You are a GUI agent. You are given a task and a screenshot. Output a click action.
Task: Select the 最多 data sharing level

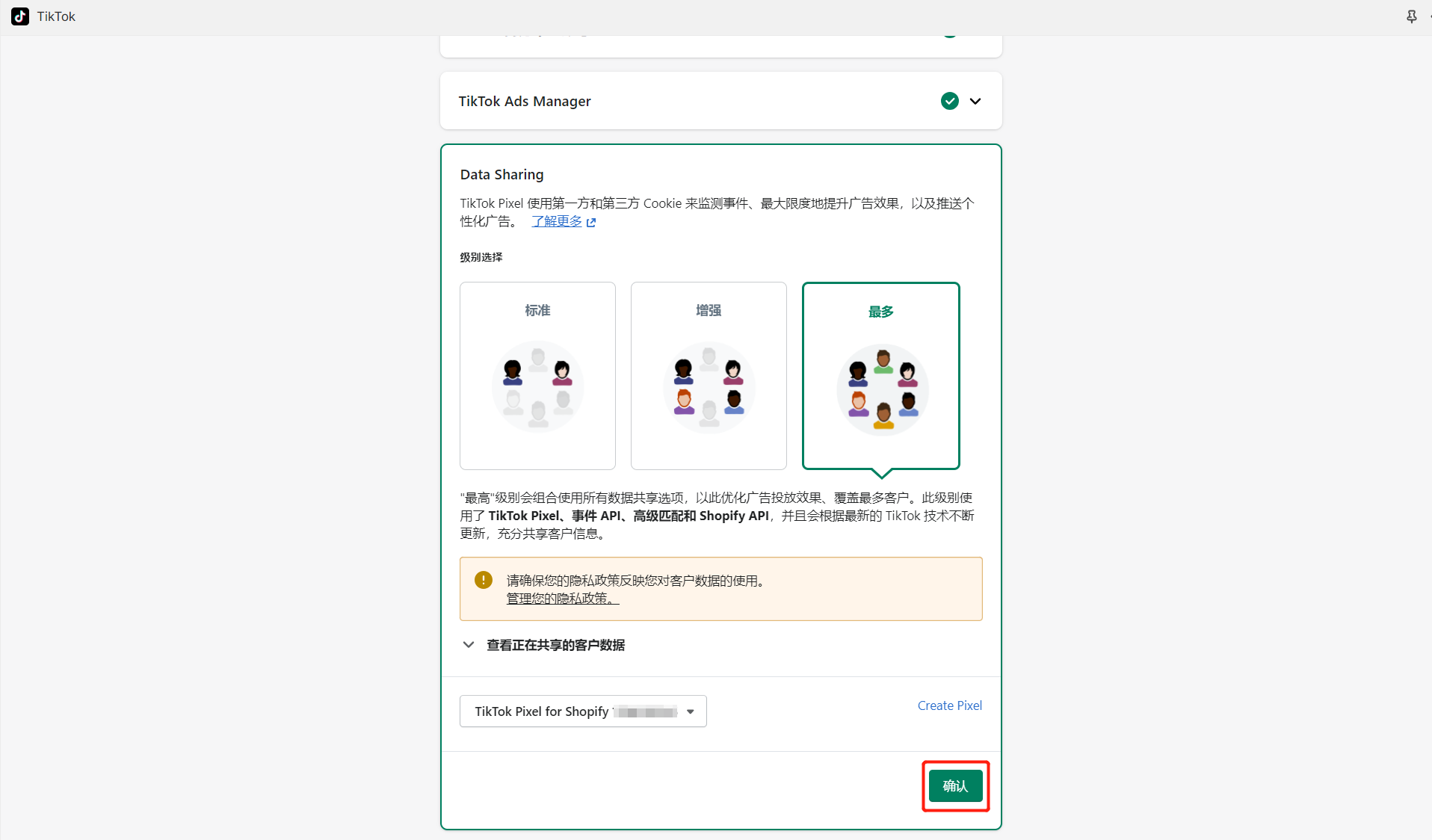point(881,376)
